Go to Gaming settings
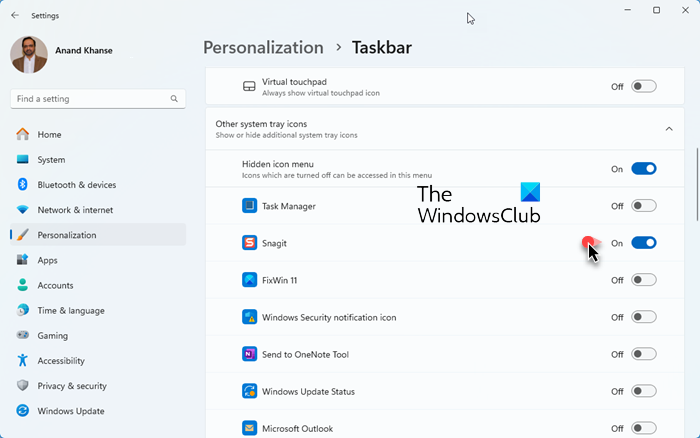700x438 pixels. point(98,335)
